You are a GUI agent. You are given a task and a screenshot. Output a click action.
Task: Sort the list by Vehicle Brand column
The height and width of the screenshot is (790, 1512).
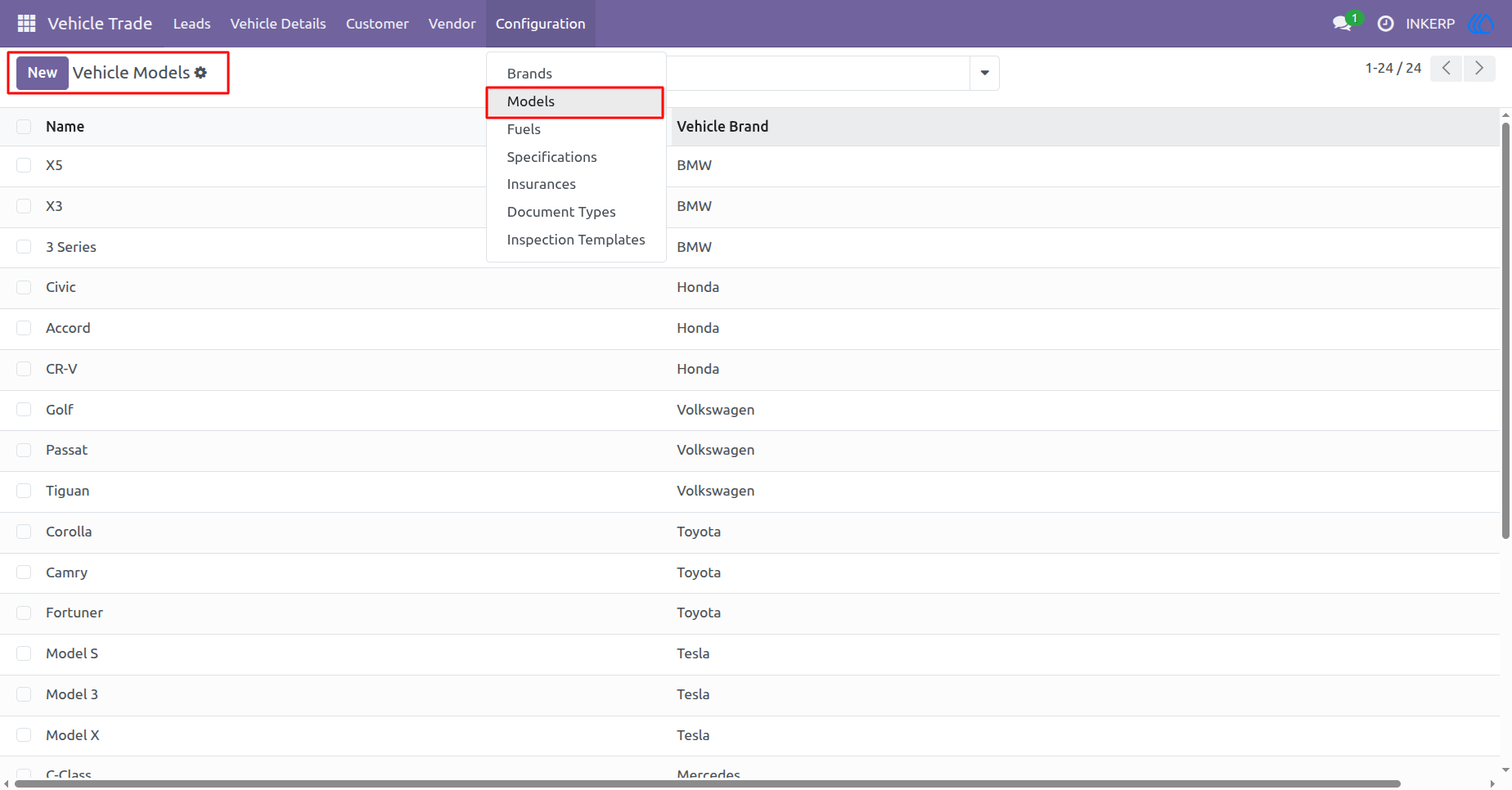[x=722, y=127]
